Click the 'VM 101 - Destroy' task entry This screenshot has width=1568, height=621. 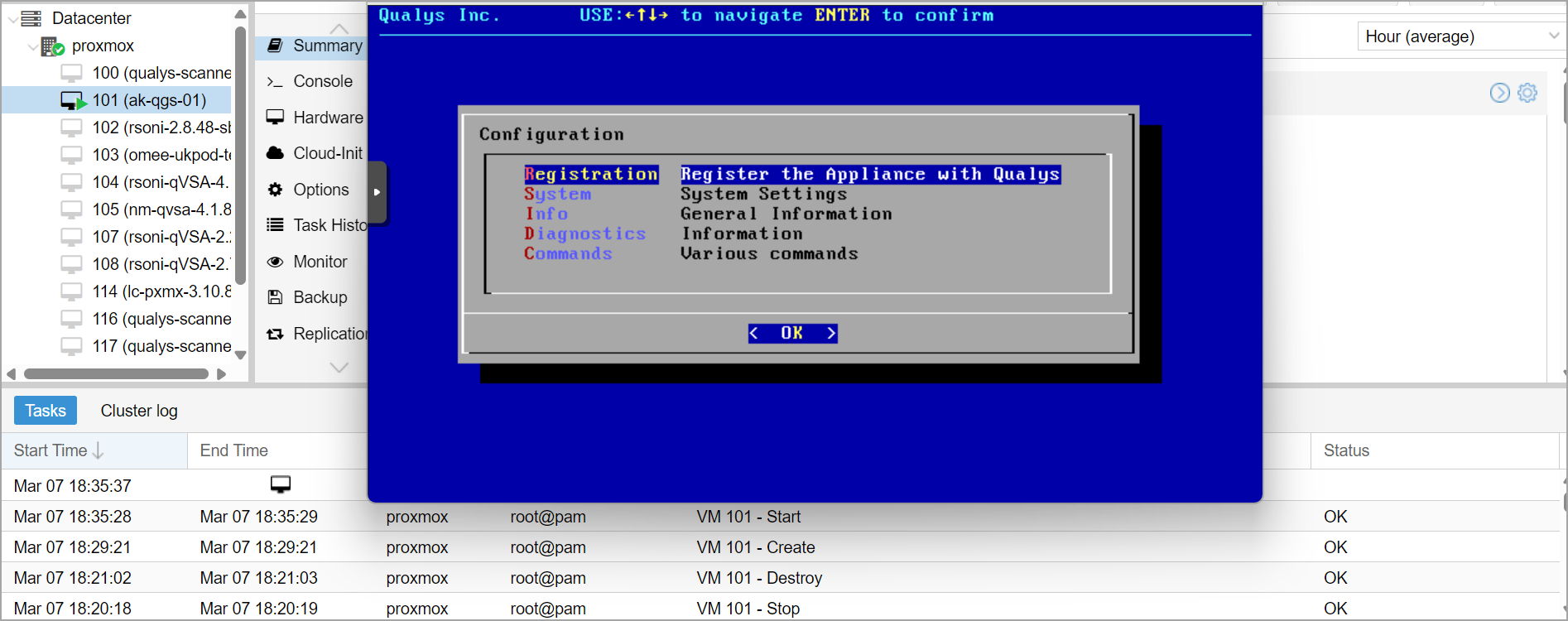(759, 578)
